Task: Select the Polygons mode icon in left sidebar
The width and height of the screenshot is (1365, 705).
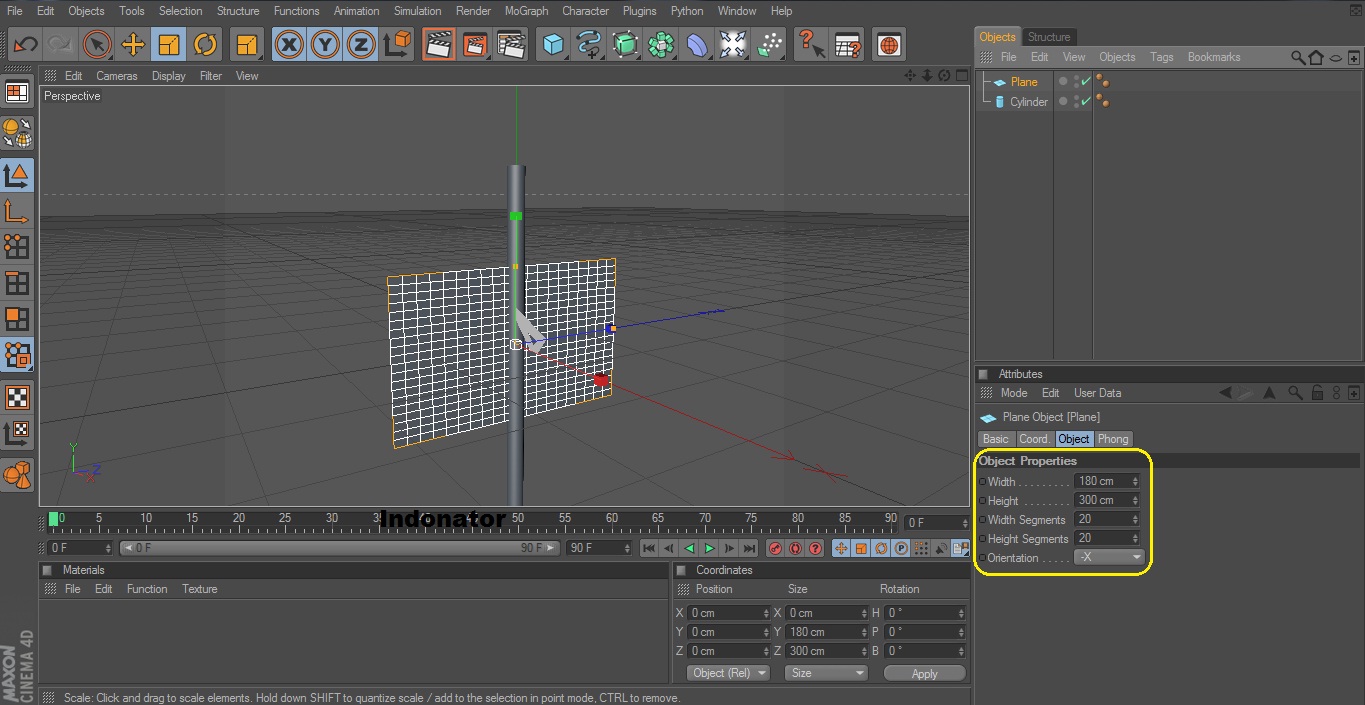Action: point(17,319)
